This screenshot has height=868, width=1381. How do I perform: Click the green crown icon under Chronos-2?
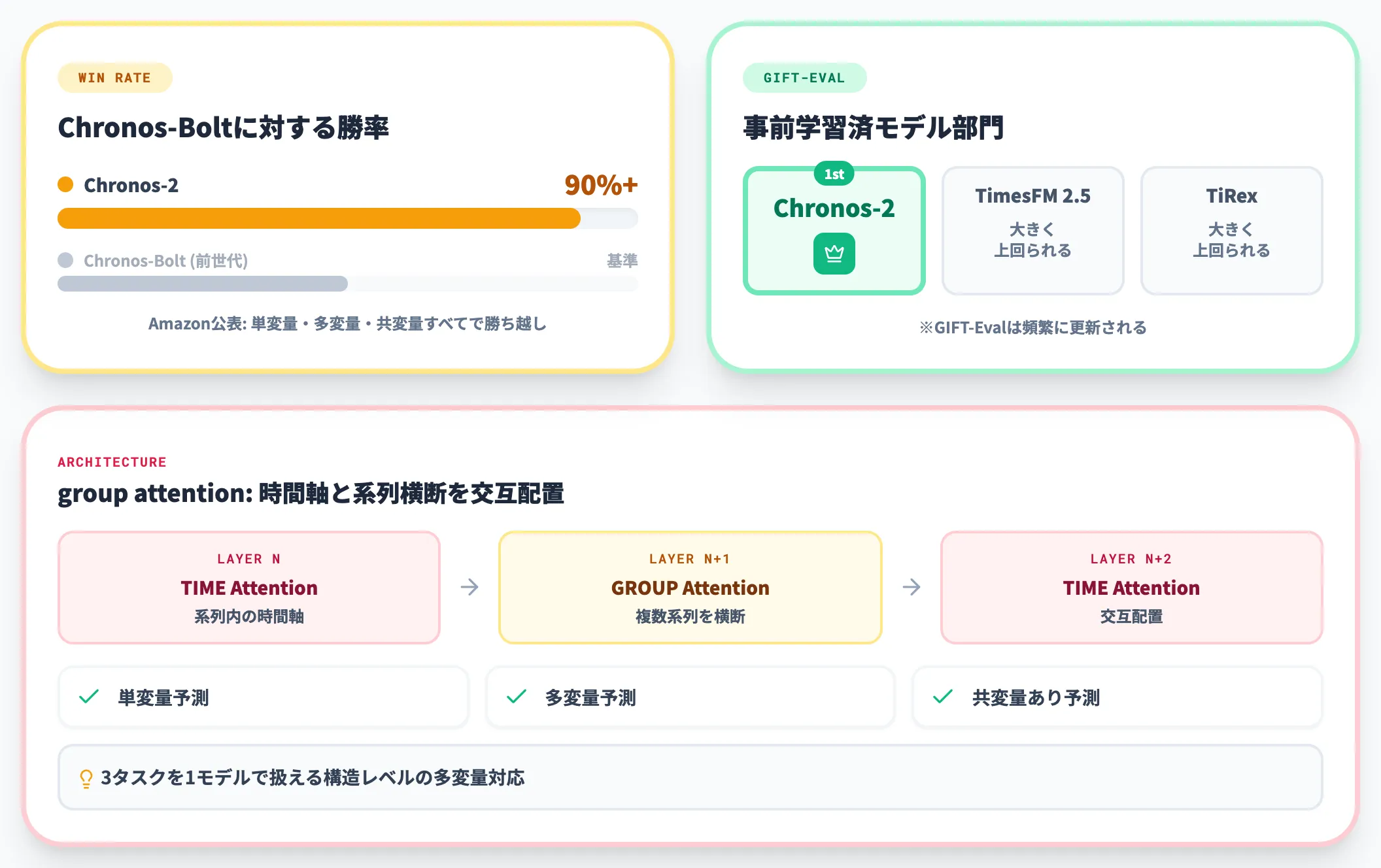(834, 254)
